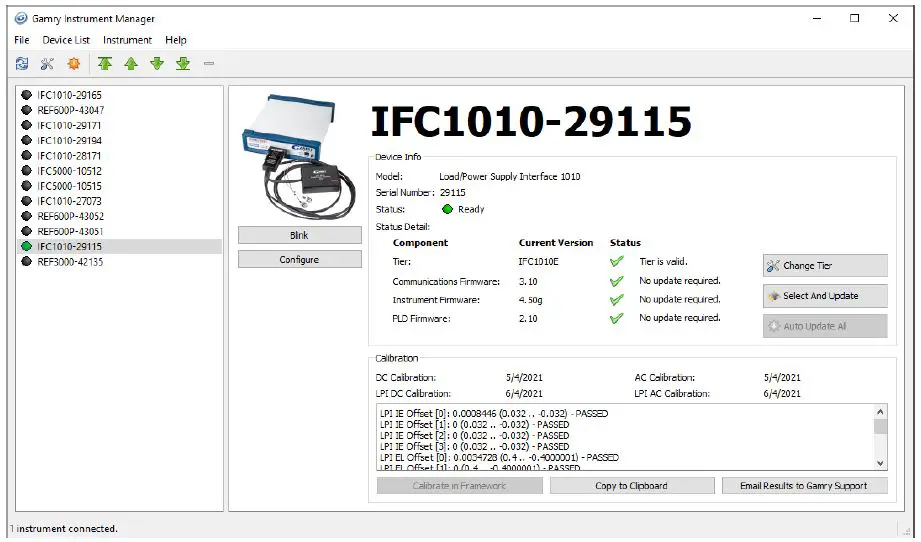Click the Change Tier button
The width and height of the screenshot is (921, 542).
[825, 265]
